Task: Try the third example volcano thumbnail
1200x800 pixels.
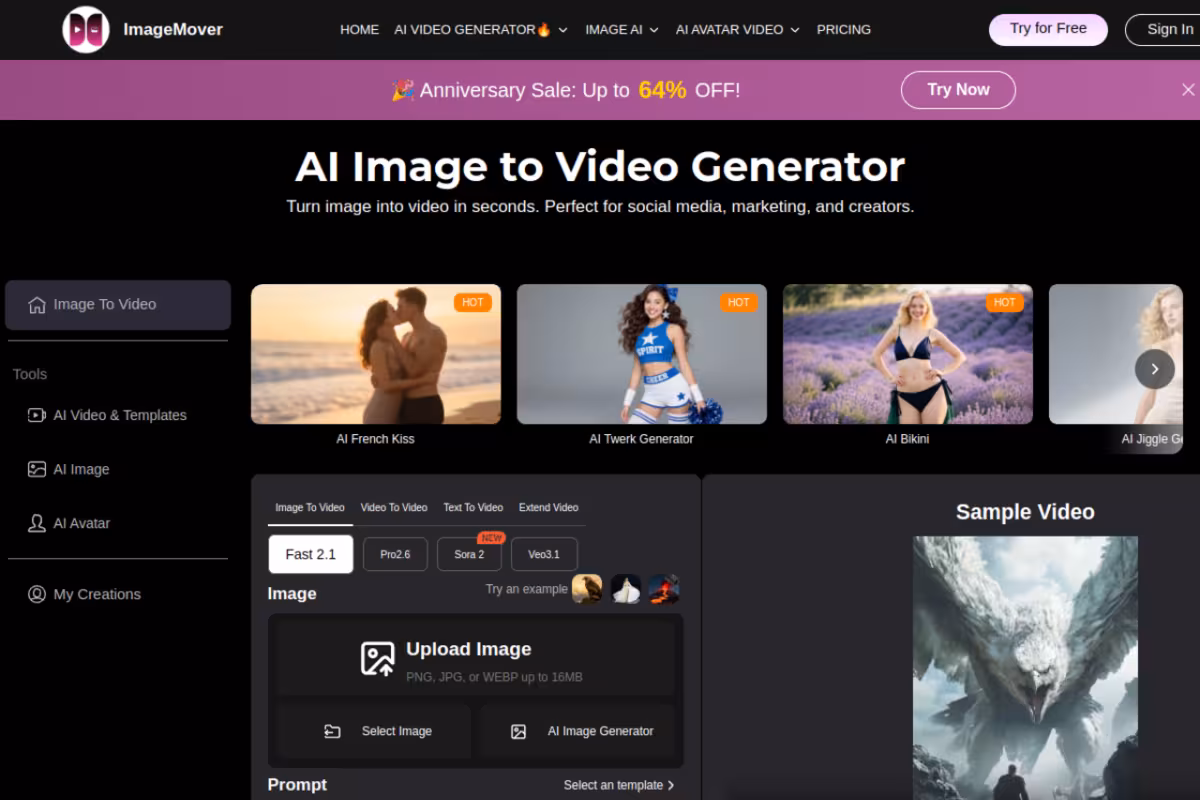Action: 664,589
